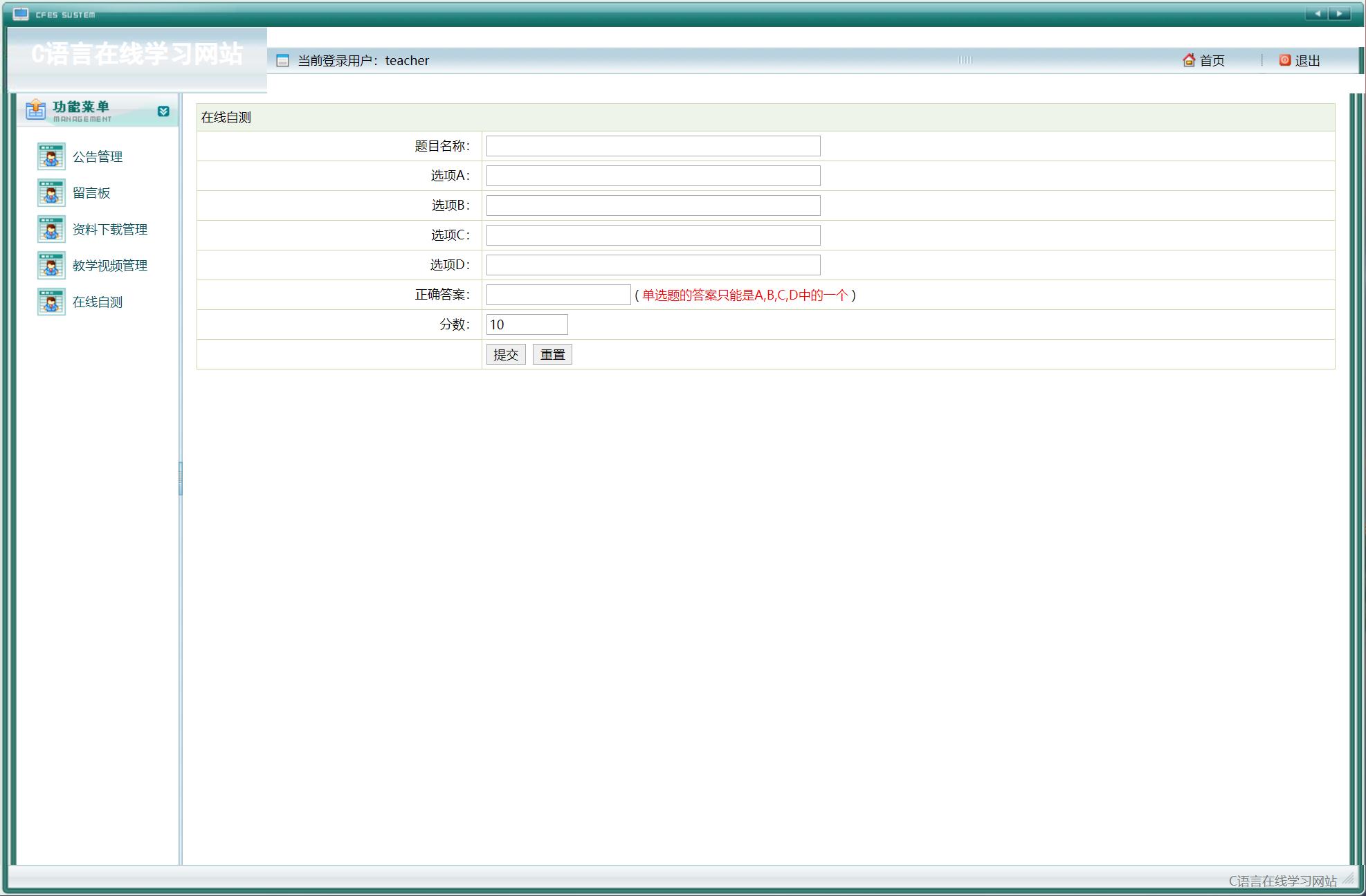Viewport: 1366px width, 896px height.
Task: Open 资料下载管理 via its sidebar icon
Action: click(51, 229)
